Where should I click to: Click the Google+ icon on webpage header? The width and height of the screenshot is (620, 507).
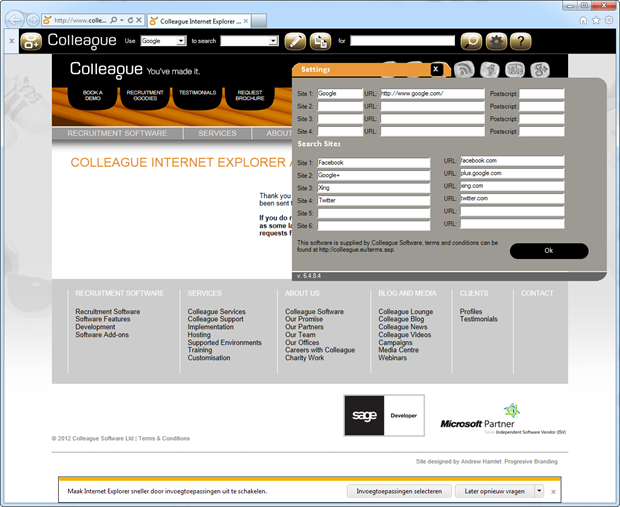point(540,70)
